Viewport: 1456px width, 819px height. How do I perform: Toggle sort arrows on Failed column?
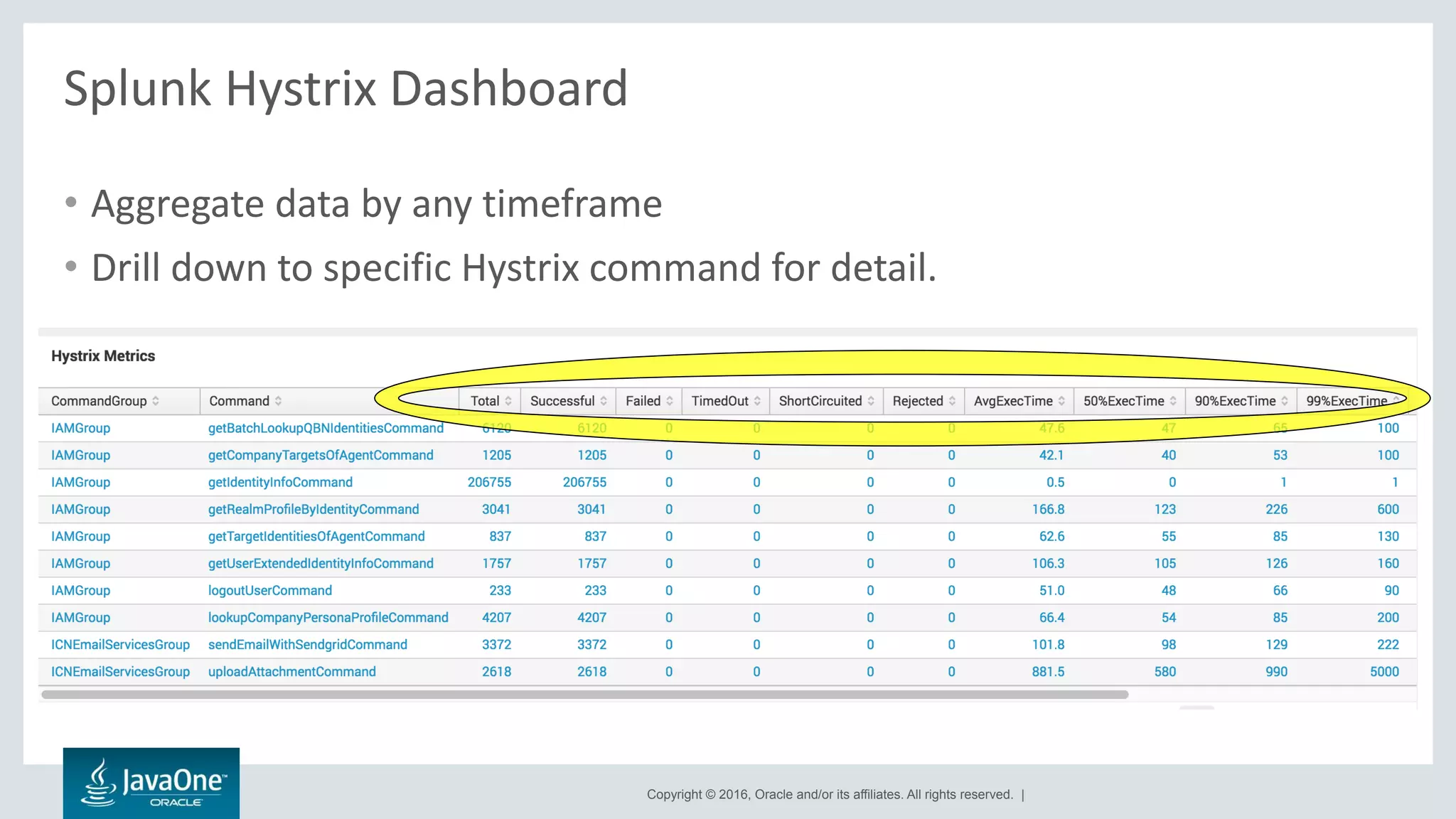[670, 401]
